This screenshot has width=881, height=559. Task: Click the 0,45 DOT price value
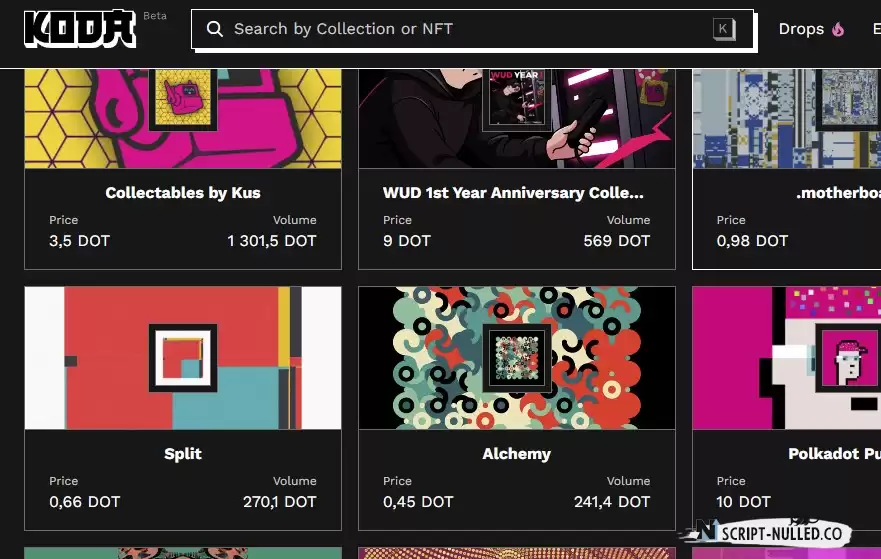418,502
